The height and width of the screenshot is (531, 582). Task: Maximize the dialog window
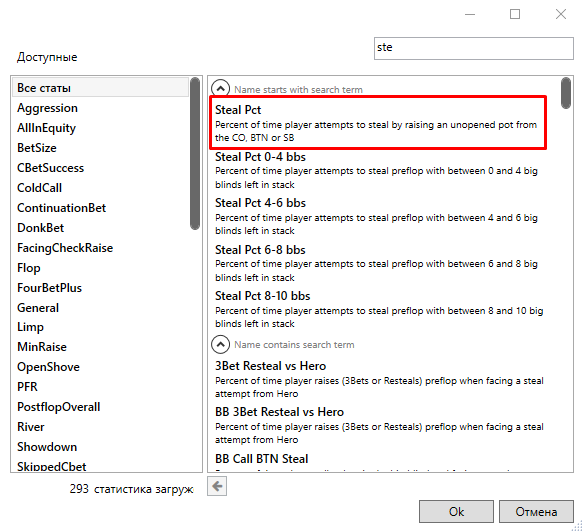click(x=515, y=14)
